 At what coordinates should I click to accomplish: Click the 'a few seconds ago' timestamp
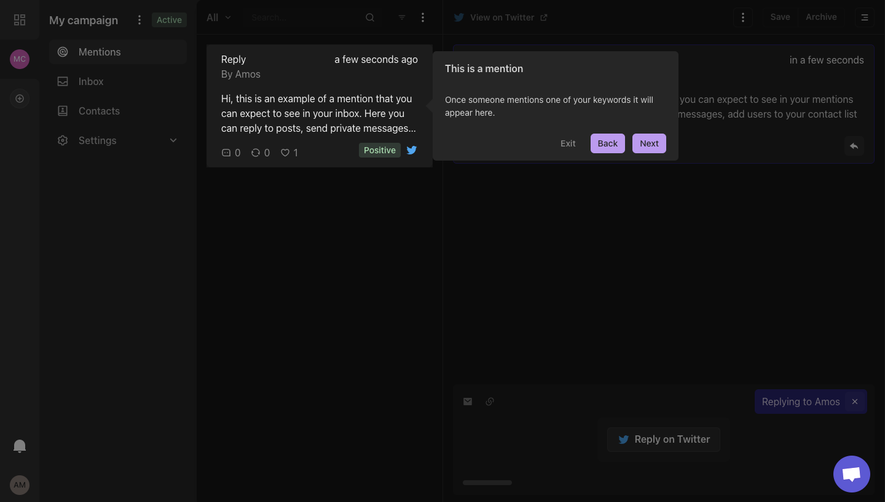[376, 59]
